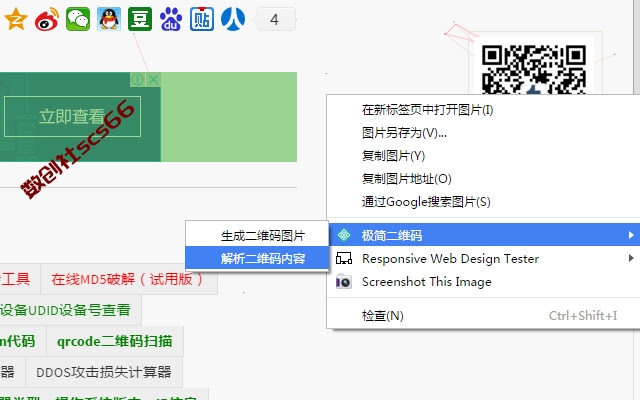Select 复制图片地址(O) menu entry

(x=483, y=178)
